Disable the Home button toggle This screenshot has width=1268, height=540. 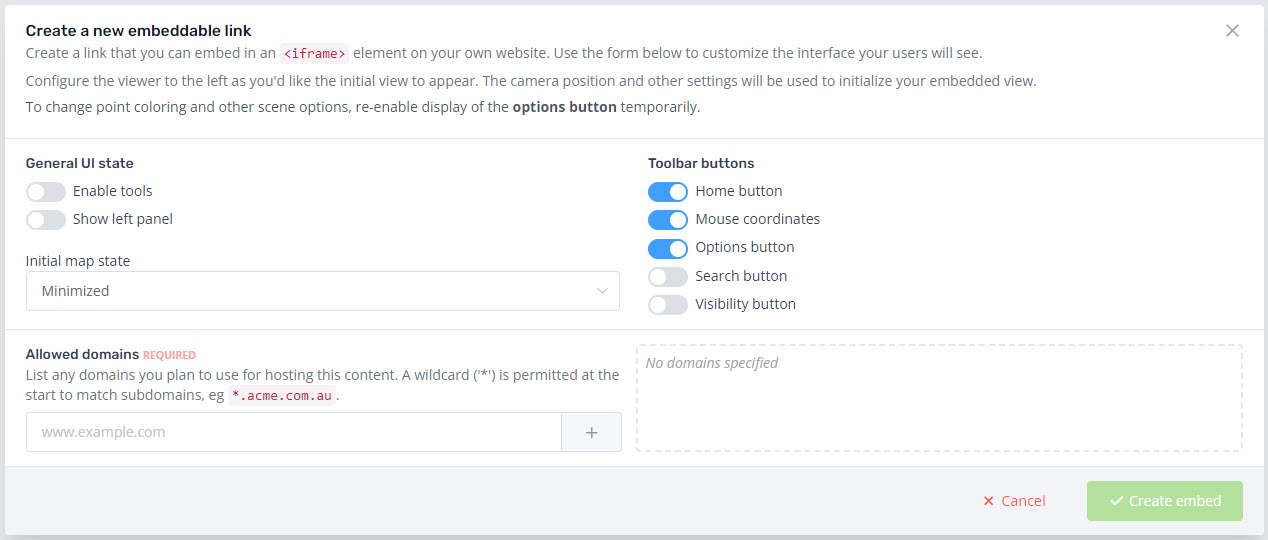[668, 191]
